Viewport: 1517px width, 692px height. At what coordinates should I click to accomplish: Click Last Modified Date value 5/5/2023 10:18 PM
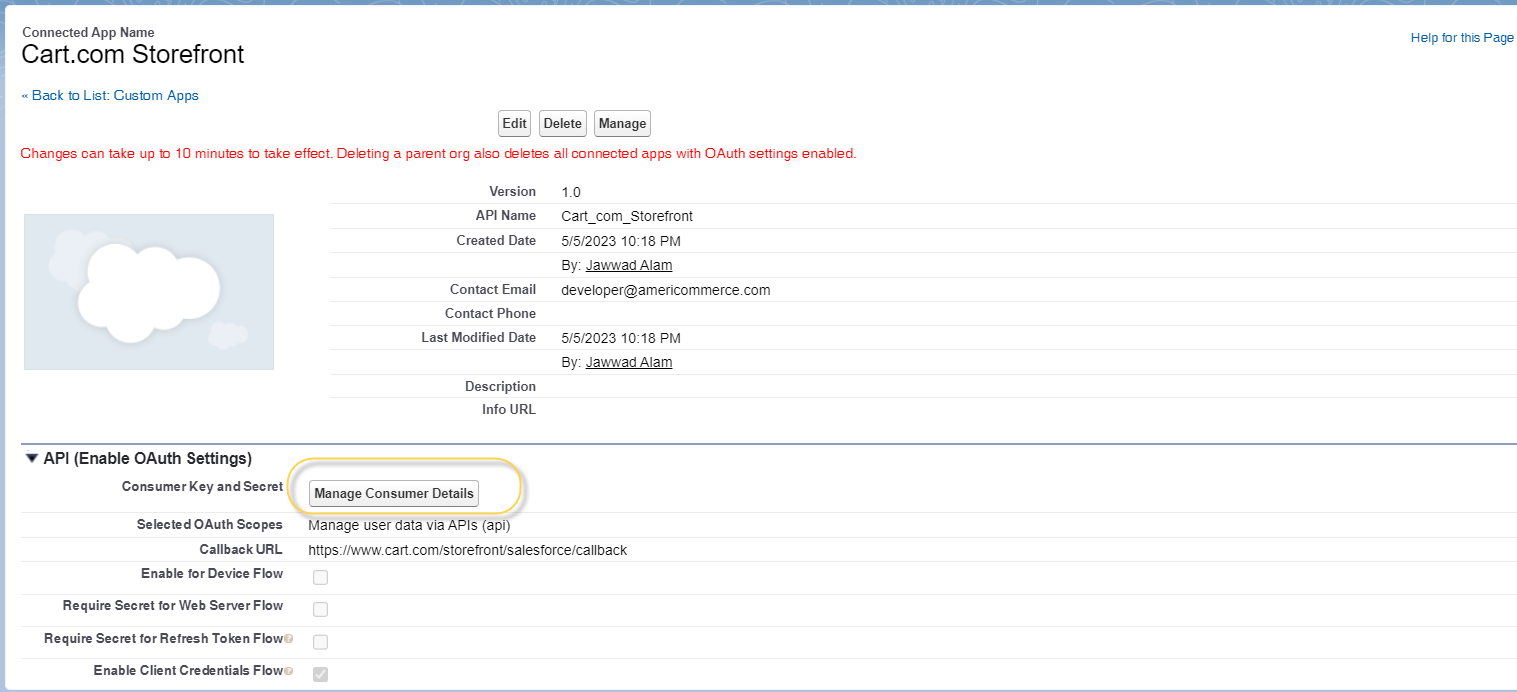(x=621, y=338)
